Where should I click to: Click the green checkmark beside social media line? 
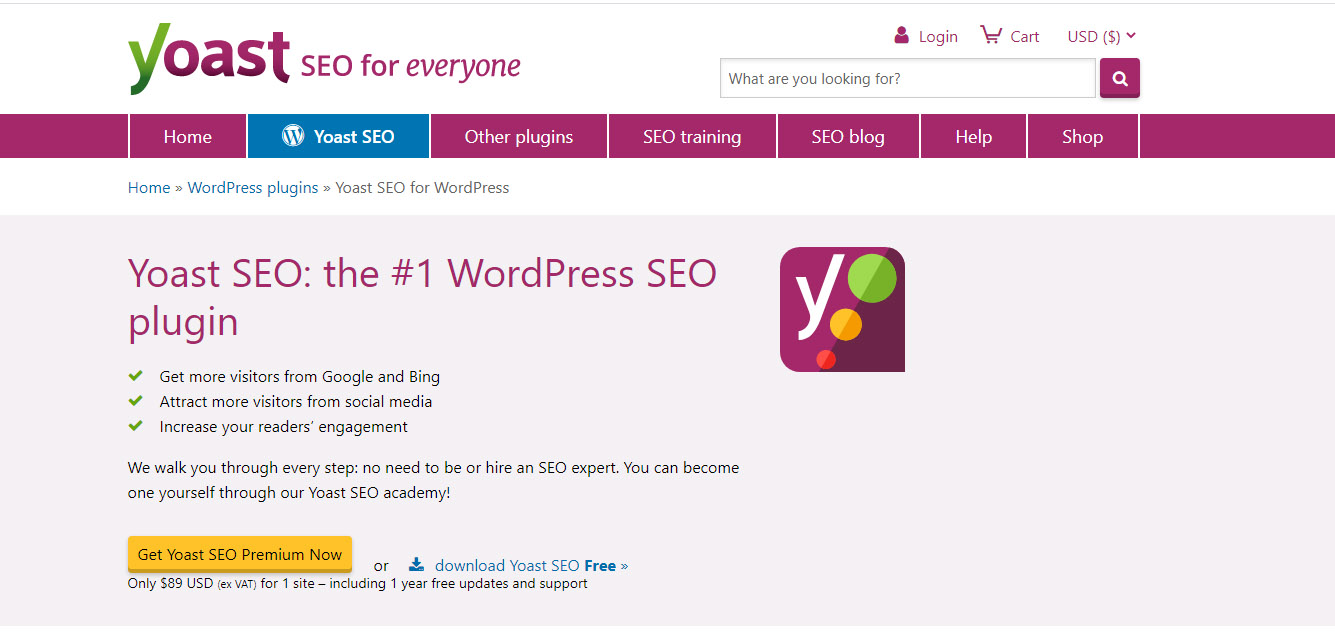[135, 401]
